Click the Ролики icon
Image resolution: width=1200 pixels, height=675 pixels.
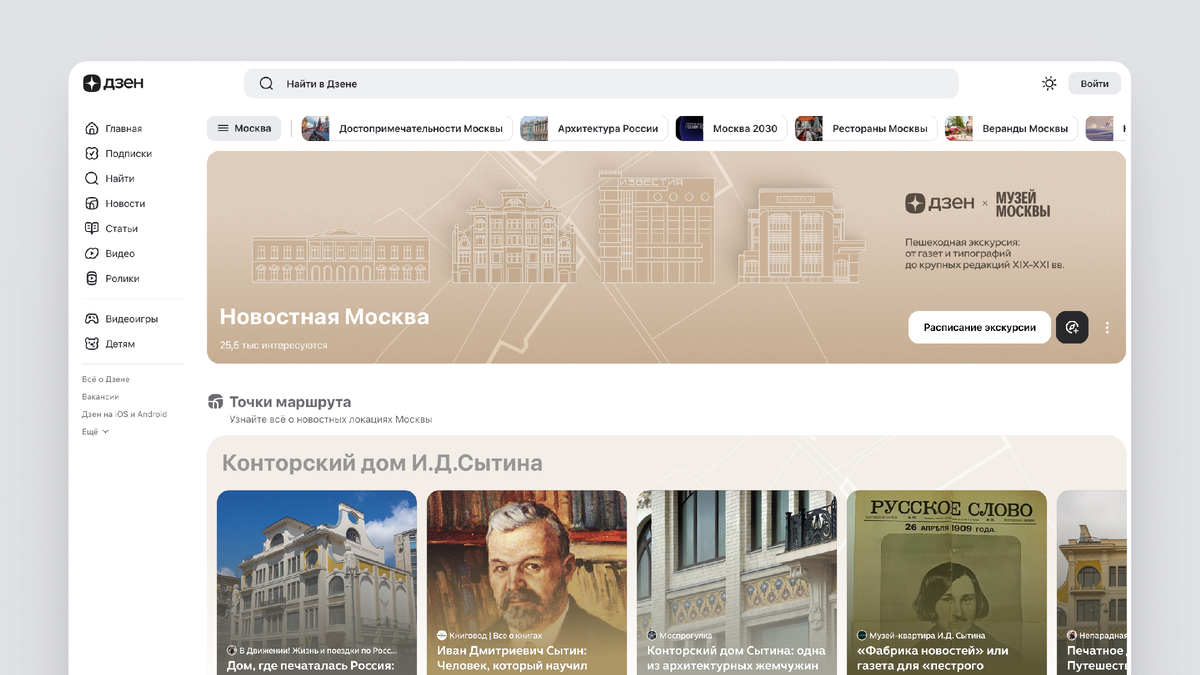click(x=91, y=278)
